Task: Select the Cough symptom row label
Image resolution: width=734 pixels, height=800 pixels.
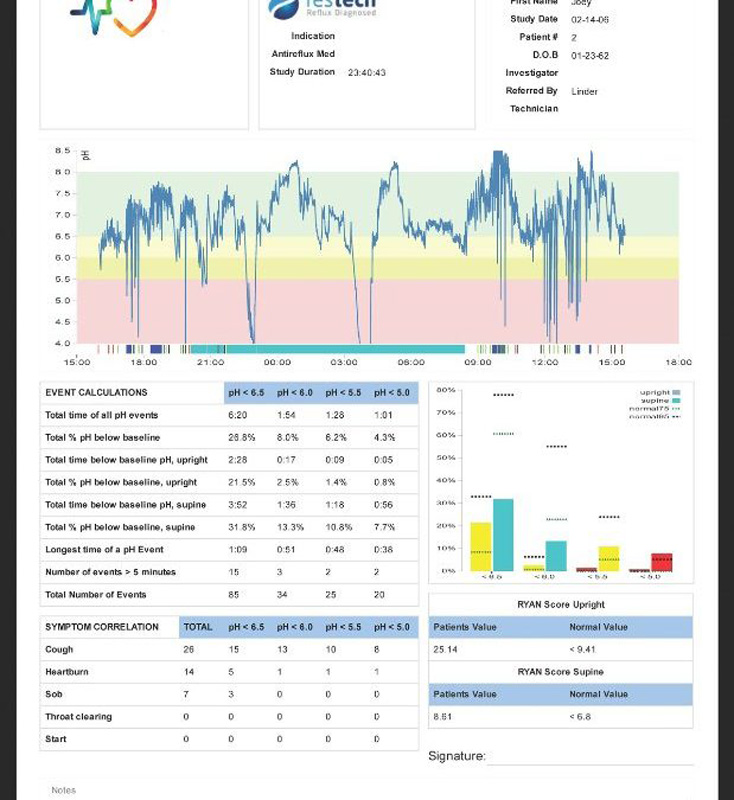Action: click(59, 650)
